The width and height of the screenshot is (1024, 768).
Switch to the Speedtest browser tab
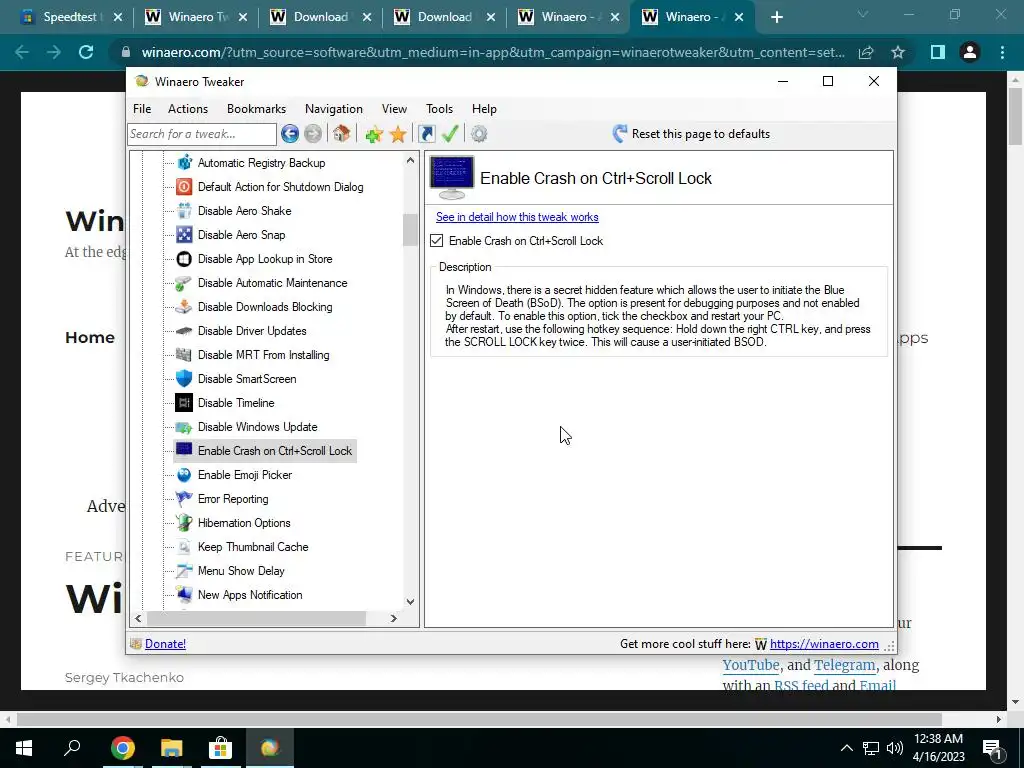click(71, 18)
